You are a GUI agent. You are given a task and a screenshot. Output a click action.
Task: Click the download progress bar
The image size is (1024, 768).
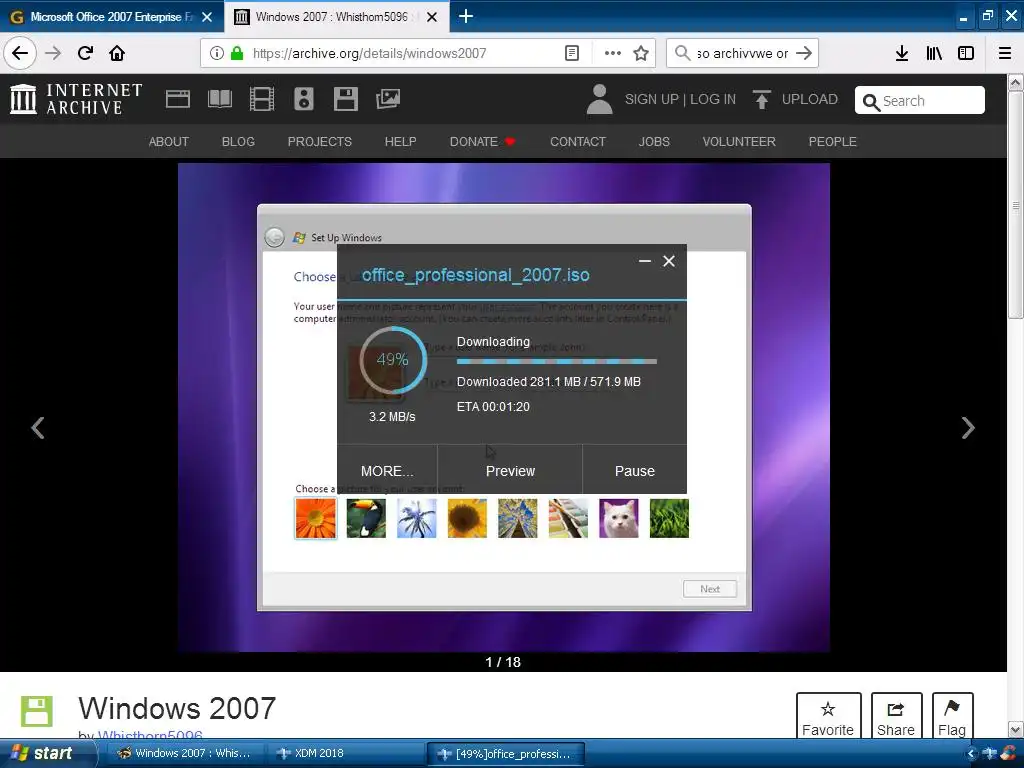(x=556, y=361)
